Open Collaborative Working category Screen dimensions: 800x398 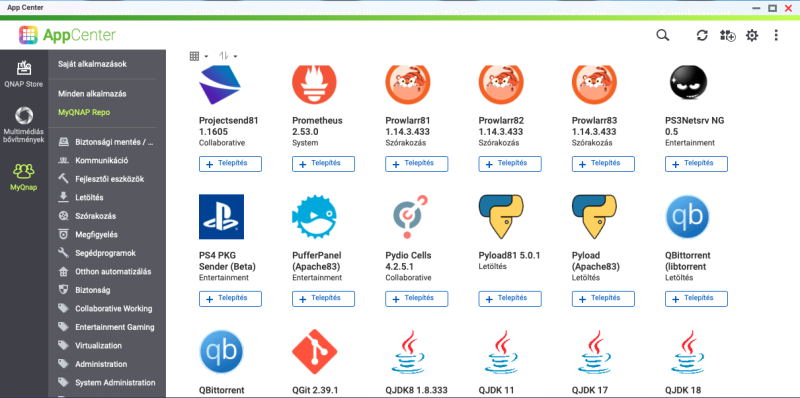tap(106, 309)
